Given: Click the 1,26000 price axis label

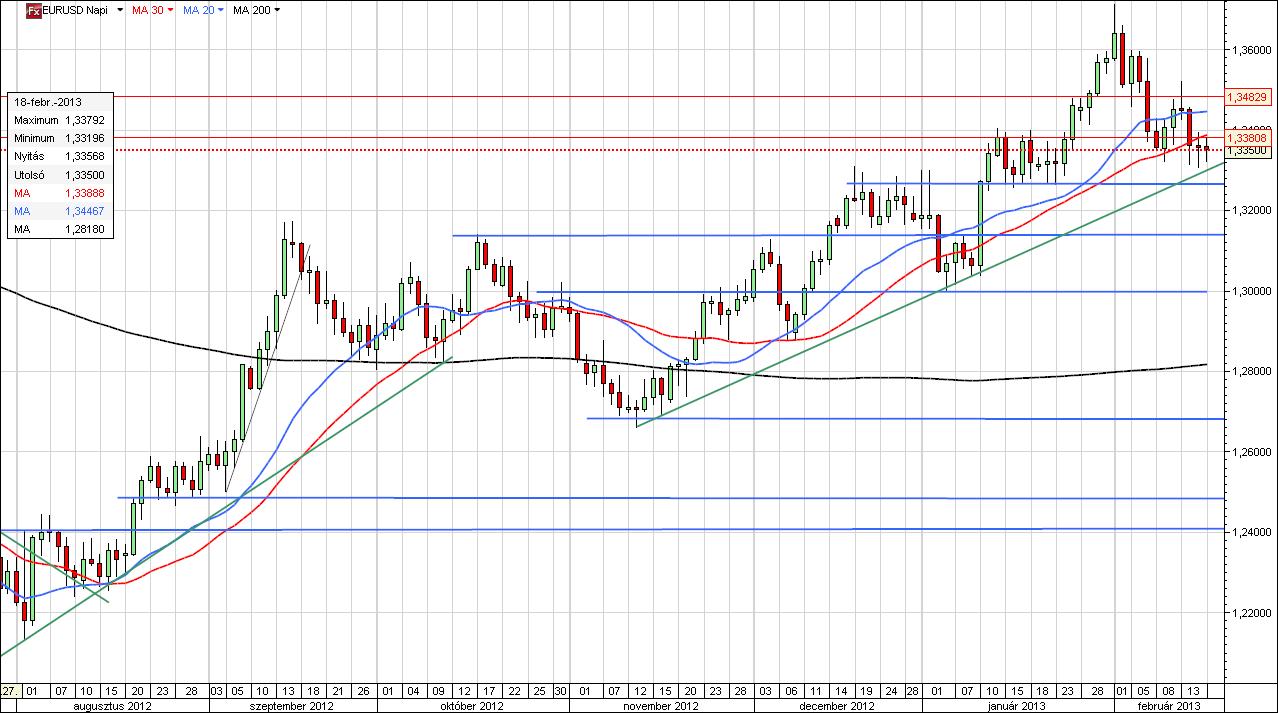Looking at the screenshot, I should pyautogui.click(x=1253, y=452).
